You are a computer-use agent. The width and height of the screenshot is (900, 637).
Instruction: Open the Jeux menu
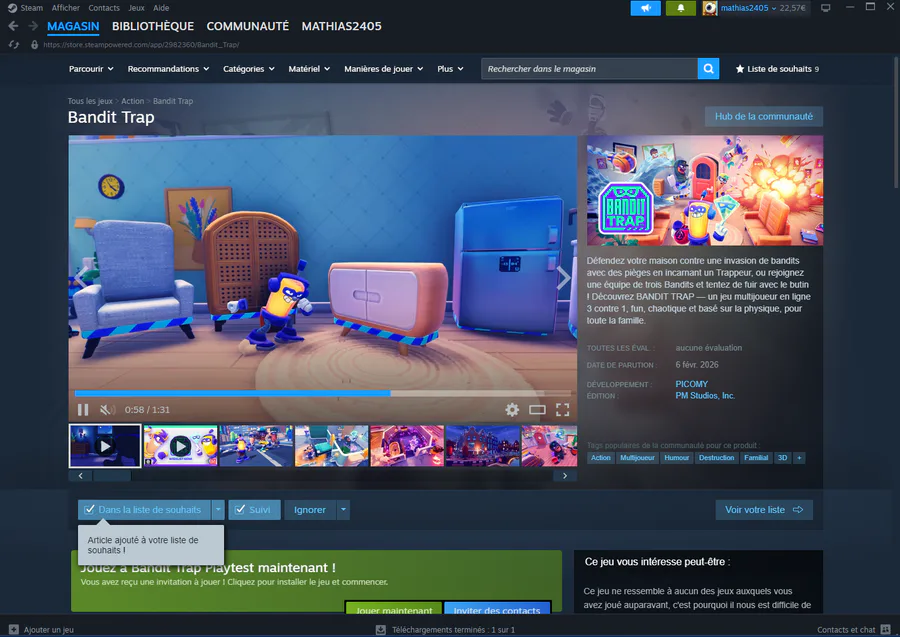click(x=136, y=8)
